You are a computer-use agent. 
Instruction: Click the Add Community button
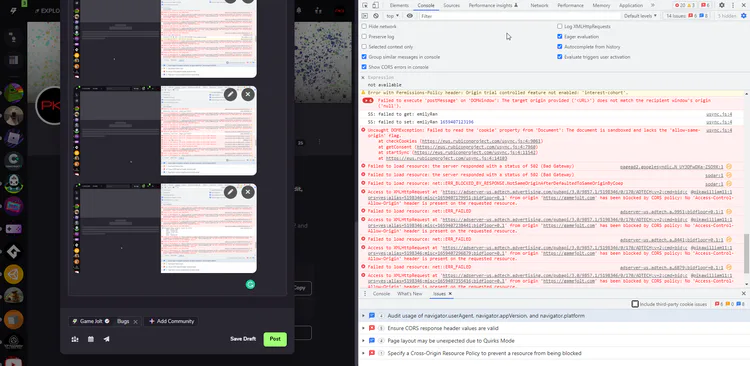point(171,322)
